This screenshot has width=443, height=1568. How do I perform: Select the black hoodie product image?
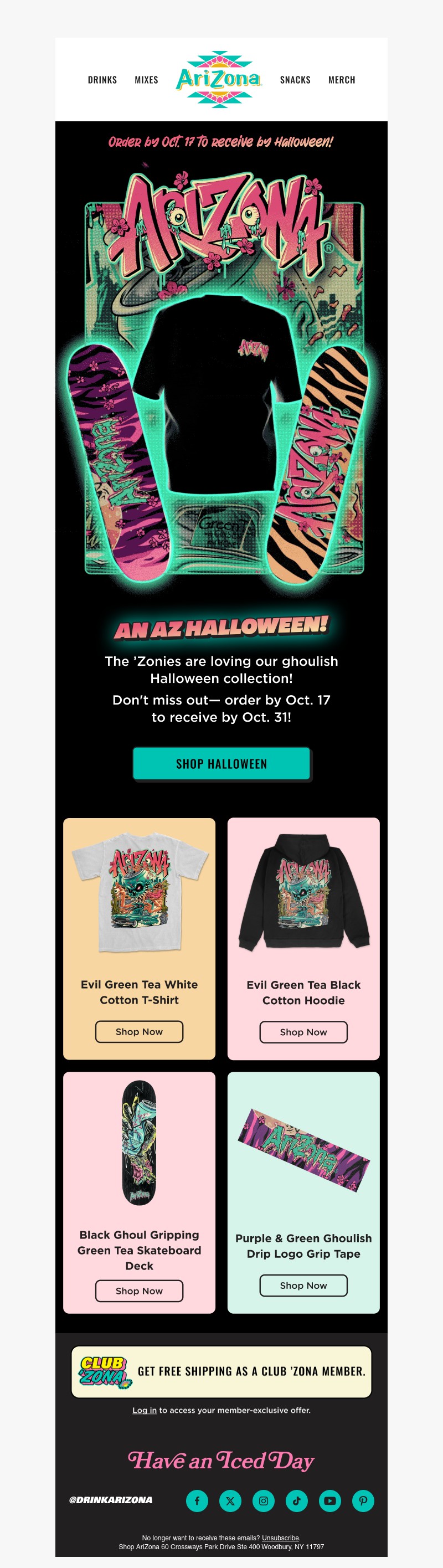(x=303, y=891)
